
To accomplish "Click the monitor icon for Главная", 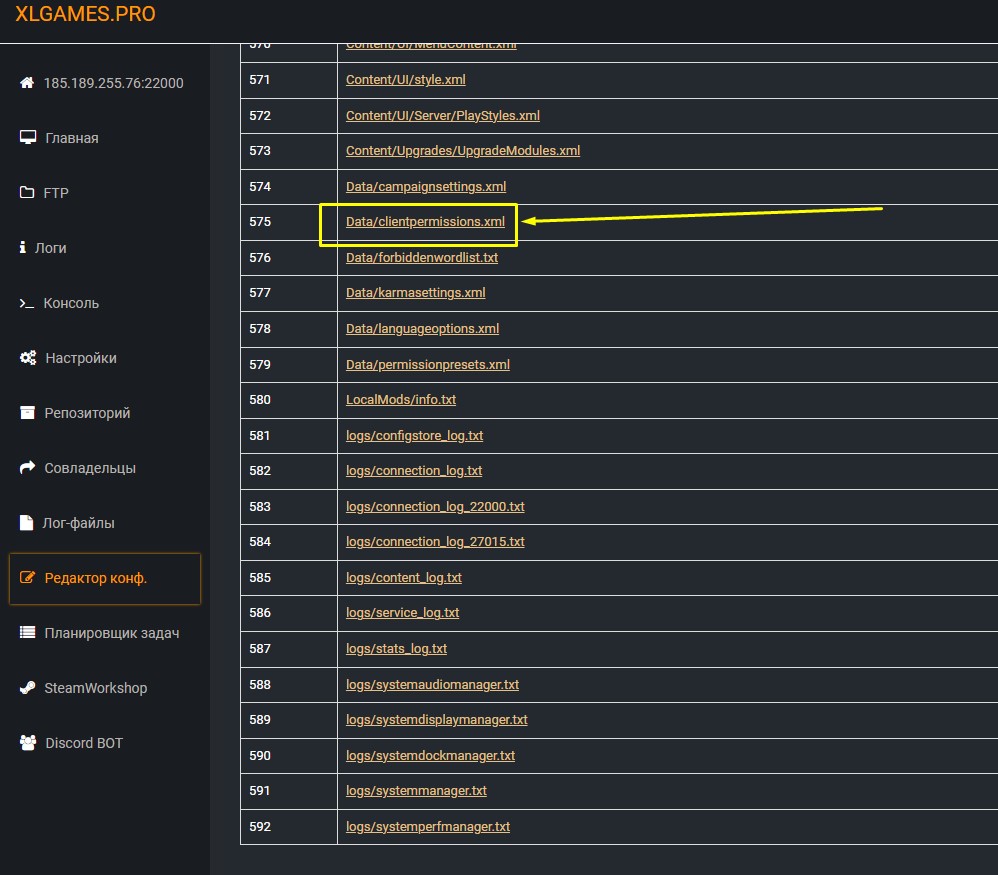I will click(x=28, y=138).
